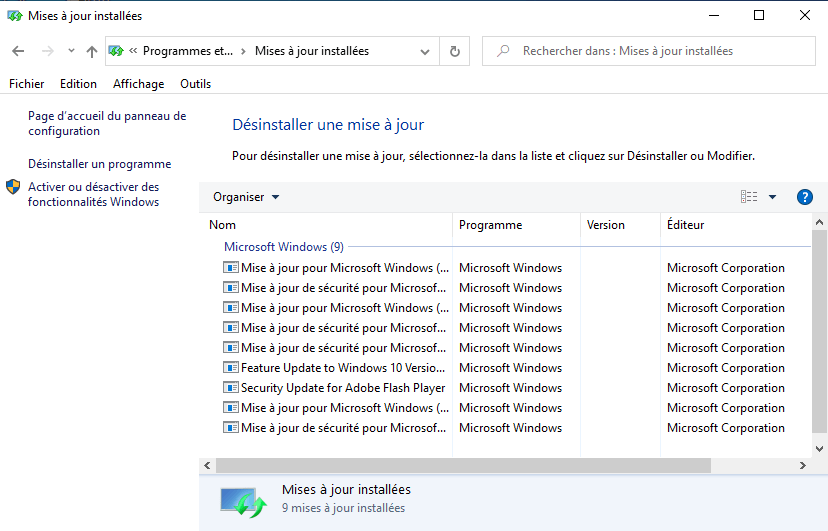
Task: Focus the search installed updates field
Action: click(x=648, y=51)
